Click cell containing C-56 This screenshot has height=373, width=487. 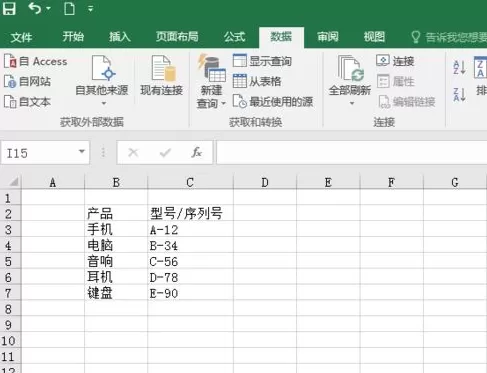pos(190,261)
